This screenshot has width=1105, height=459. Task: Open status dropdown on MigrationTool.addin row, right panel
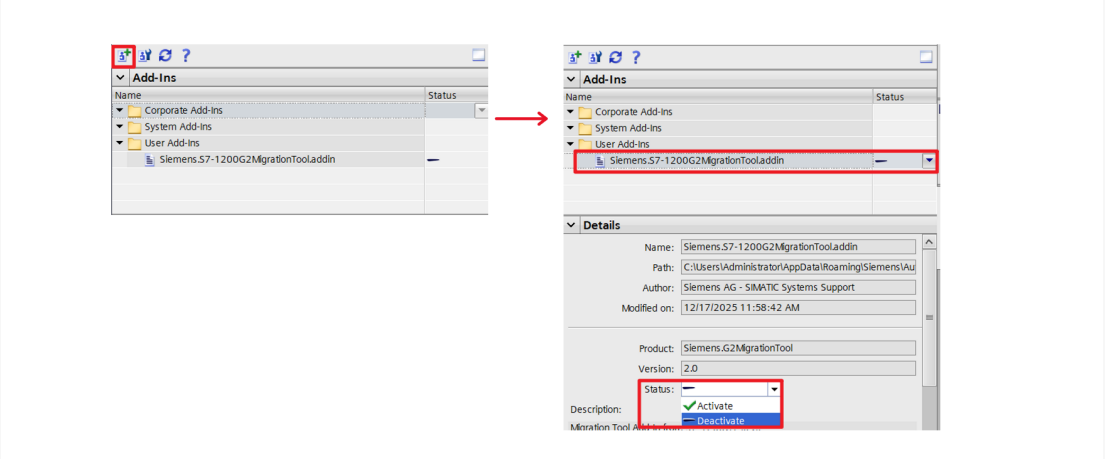pos(930,161)
